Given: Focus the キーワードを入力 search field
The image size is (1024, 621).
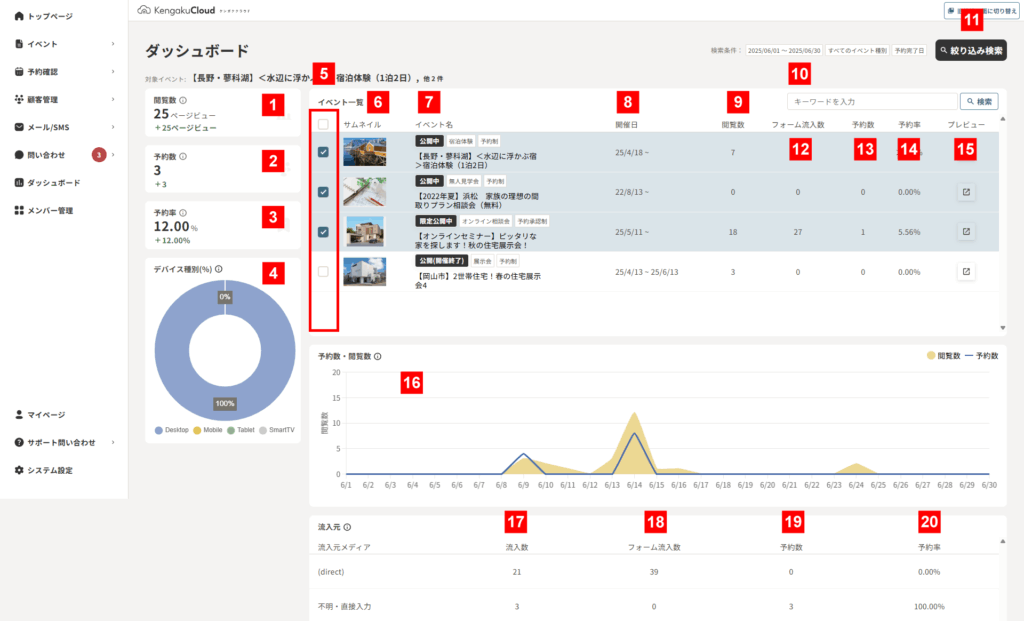Looking at the screenshot, I should coord(870,101).
